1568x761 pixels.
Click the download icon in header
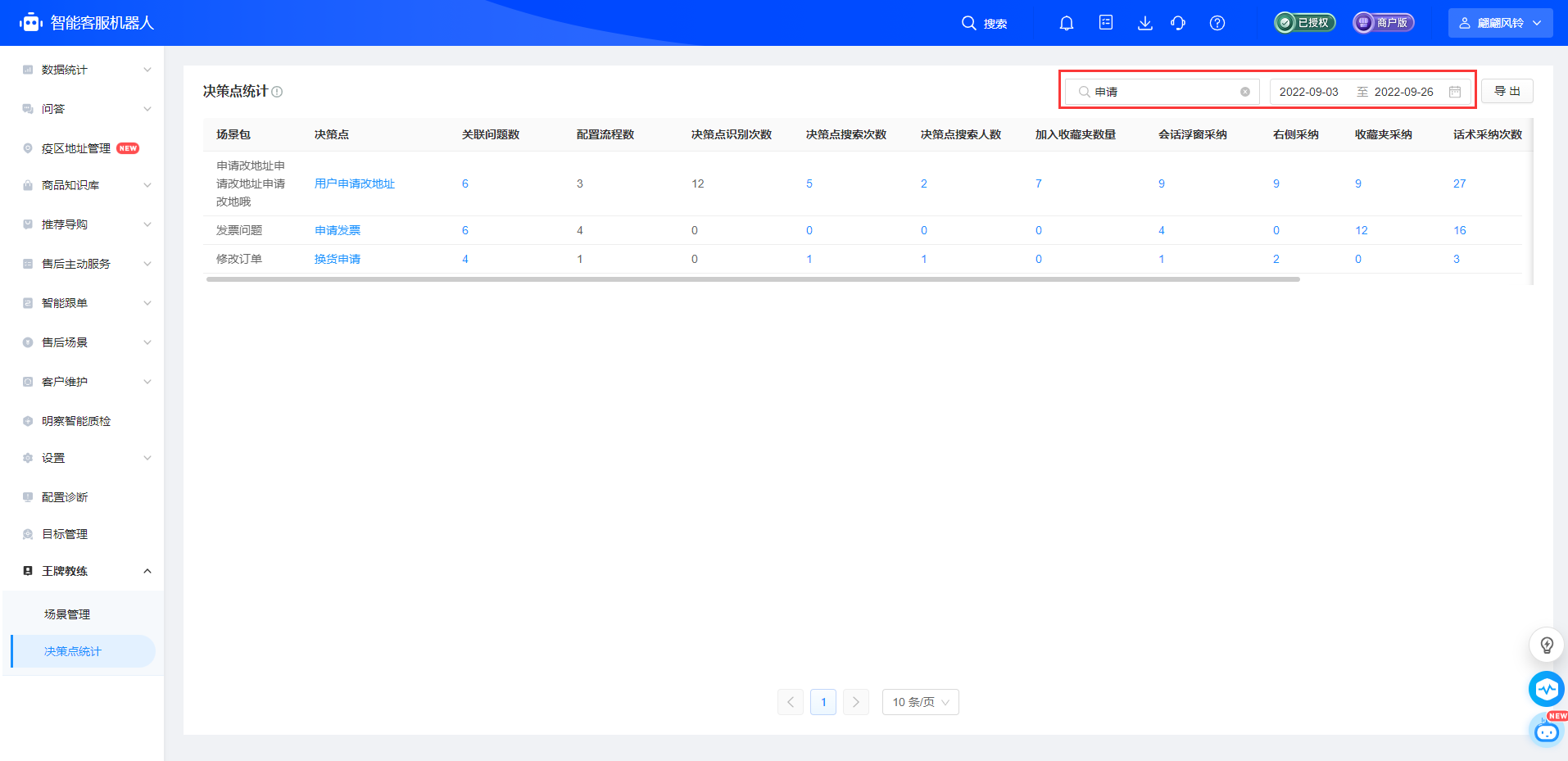(1145, 23)
